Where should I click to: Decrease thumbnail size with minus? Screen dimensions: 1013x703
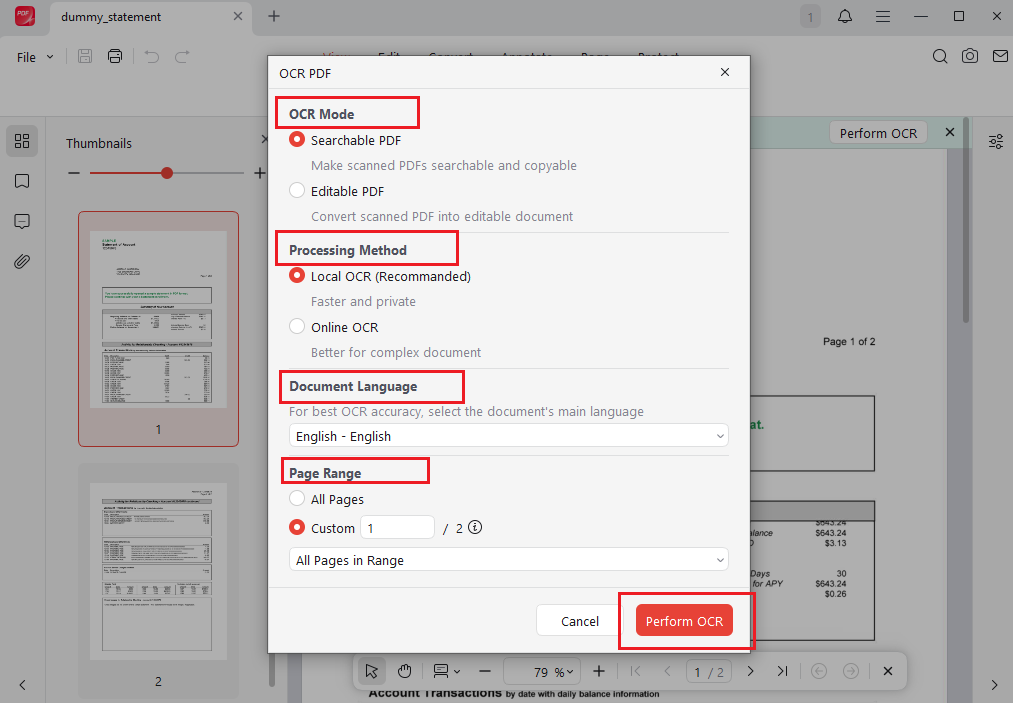point(74,173)
